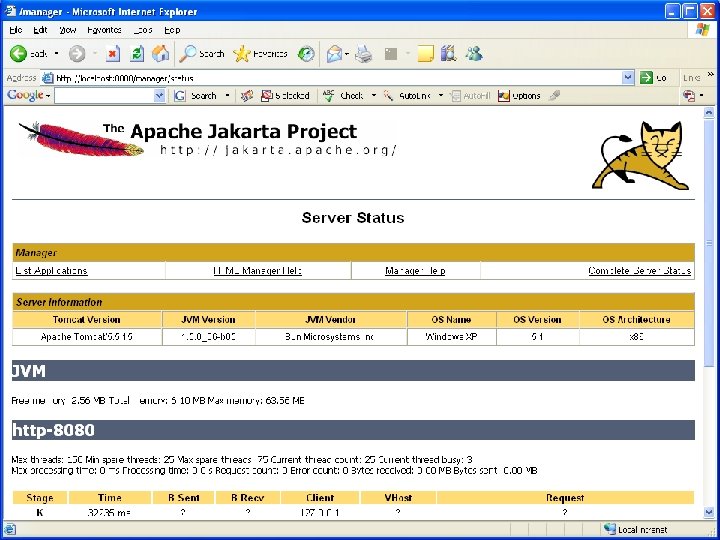This screenshot has height=540, width=720.
Task: Open the File menu
Action: coord(16,30)
